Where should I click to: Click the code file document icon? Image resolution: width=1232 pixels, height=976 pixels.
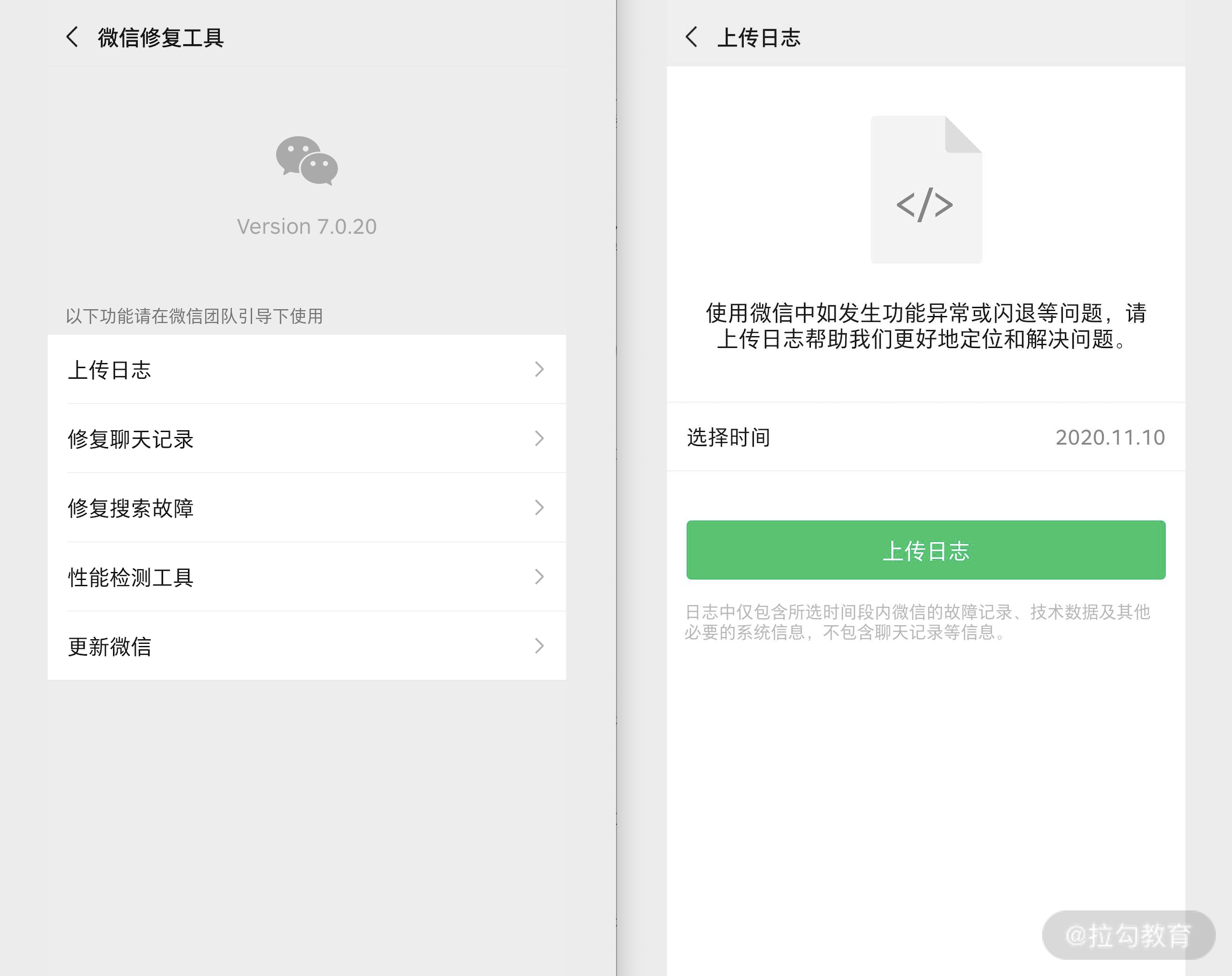(926, 190)
